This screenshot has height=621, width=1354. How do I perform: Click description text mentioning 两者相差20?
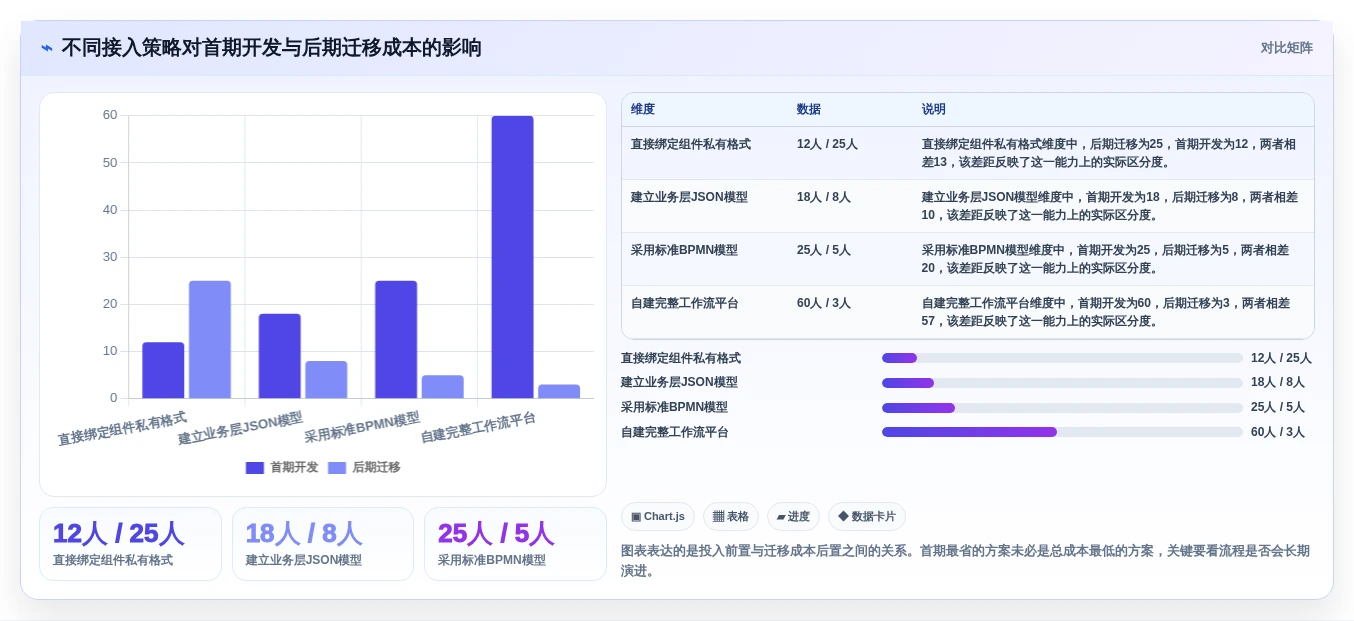[1105, 259]
